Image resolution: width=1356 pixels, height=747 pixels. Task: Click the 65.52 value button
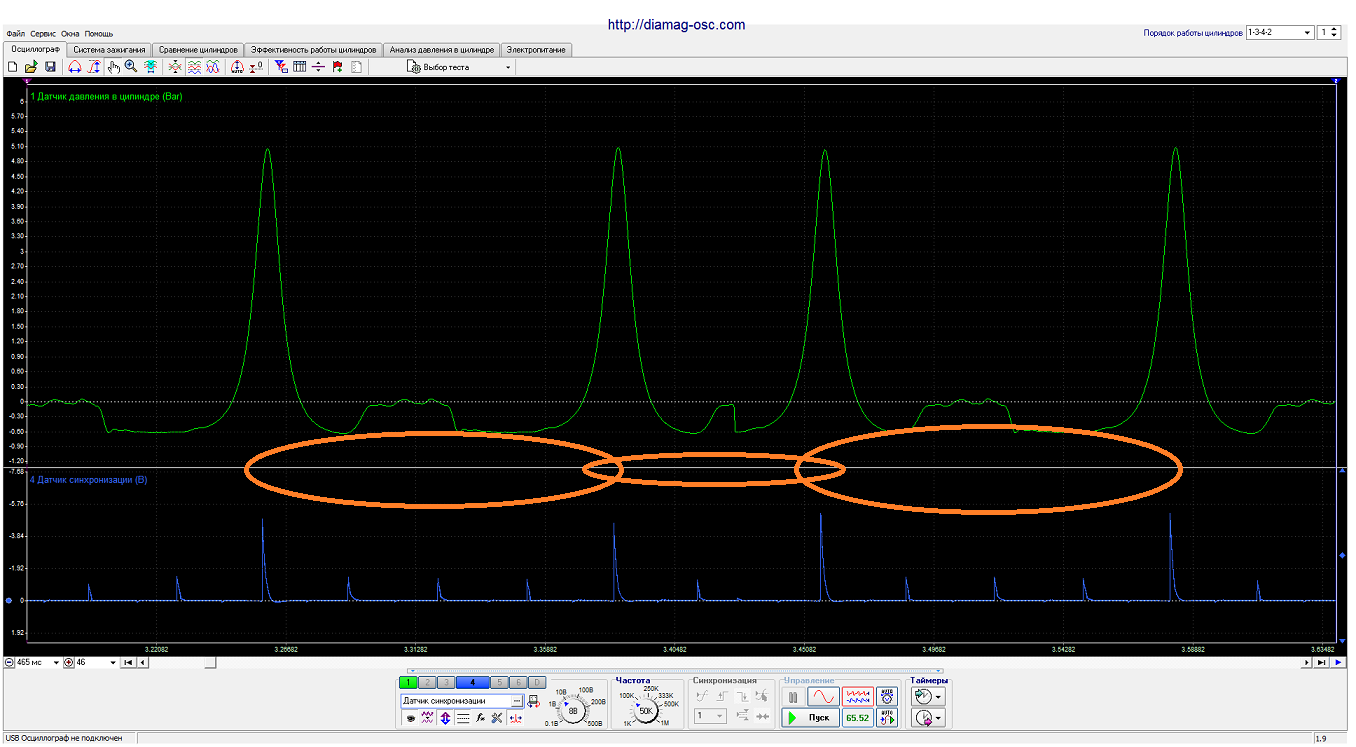pos(857,718)
